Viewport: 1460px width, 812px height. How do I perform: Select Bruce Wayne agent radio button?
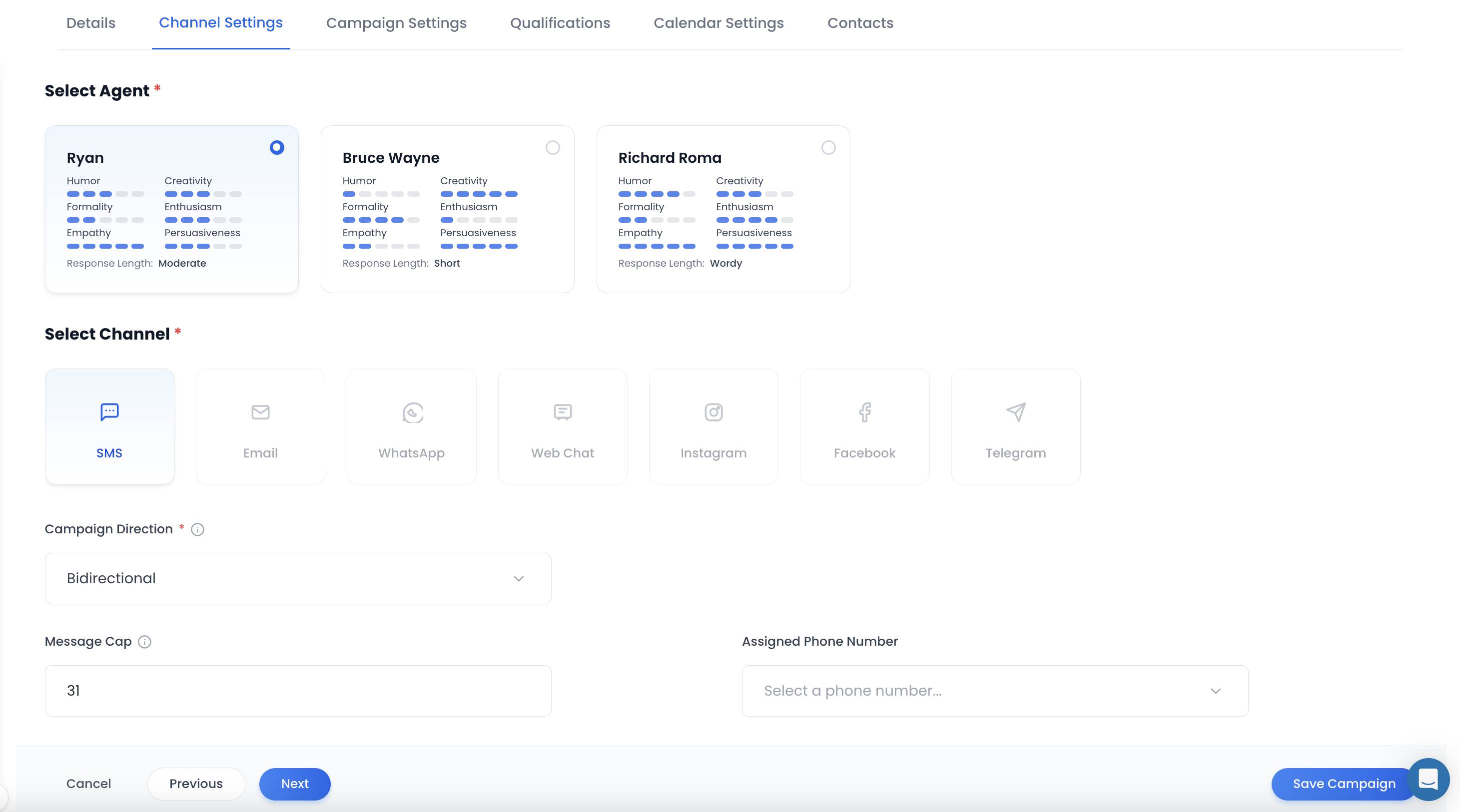[x=552, y=147]
